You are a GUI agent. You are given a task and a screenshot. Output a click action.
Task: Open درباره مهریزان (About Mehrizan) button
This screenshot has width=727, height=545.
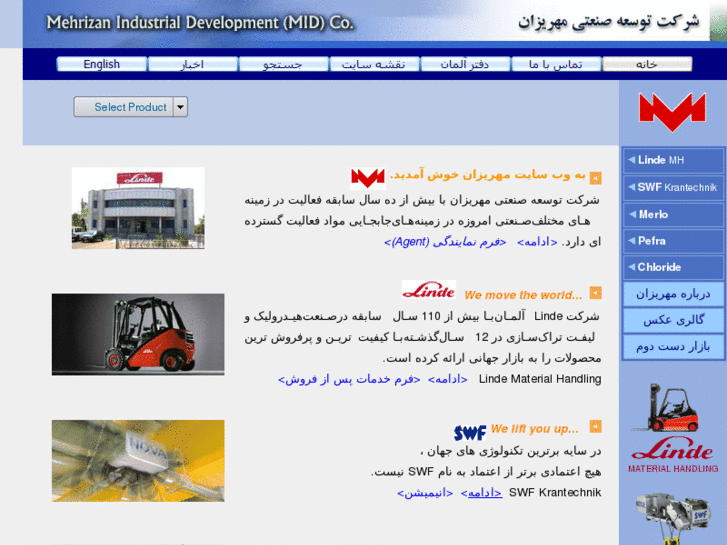tap(673, 294)
